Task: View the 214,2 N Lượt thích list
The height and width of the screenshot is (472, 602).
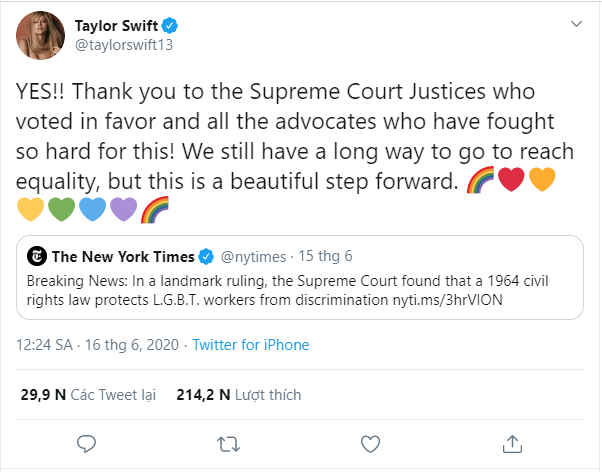Action: pyautogui.click(x=238, y=395)
